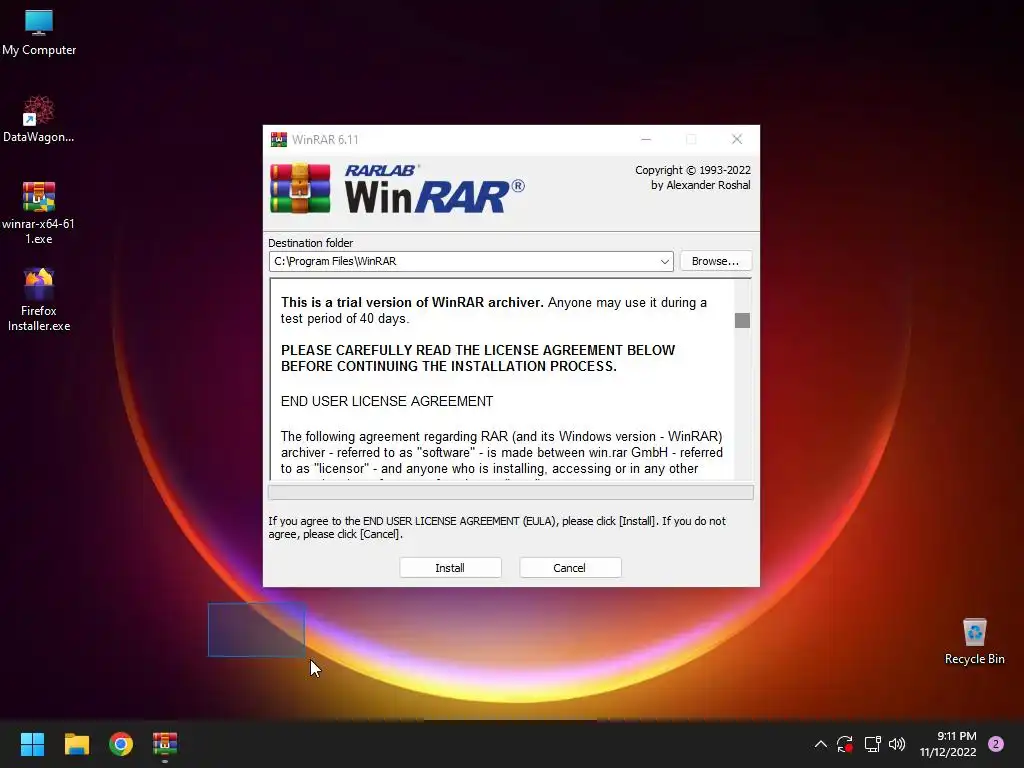The width and height of the screenshot is (1024, 768).
Task: Click the 'Copyright © 1993-2022' text
Action: click(692, 170)
